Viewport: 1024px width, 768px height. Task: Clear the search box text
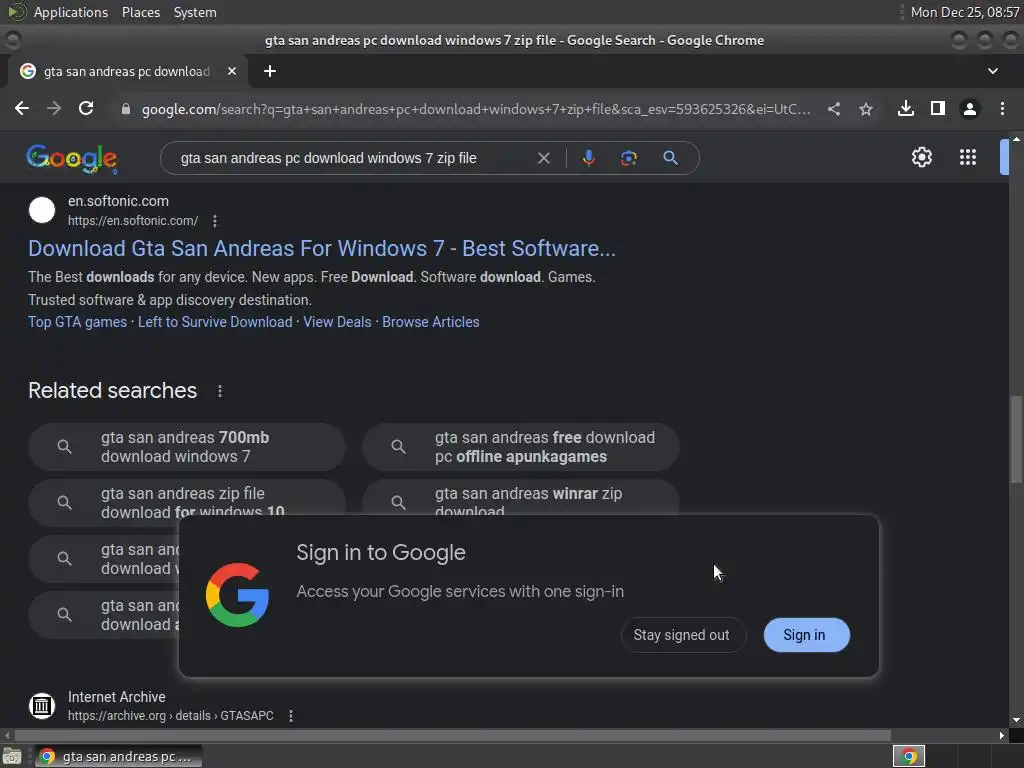(x=543, y=158)
